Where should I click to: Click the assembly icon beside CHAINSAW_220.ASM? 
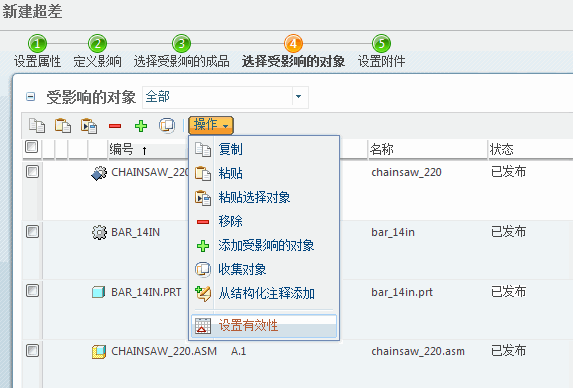pos(99,352)
